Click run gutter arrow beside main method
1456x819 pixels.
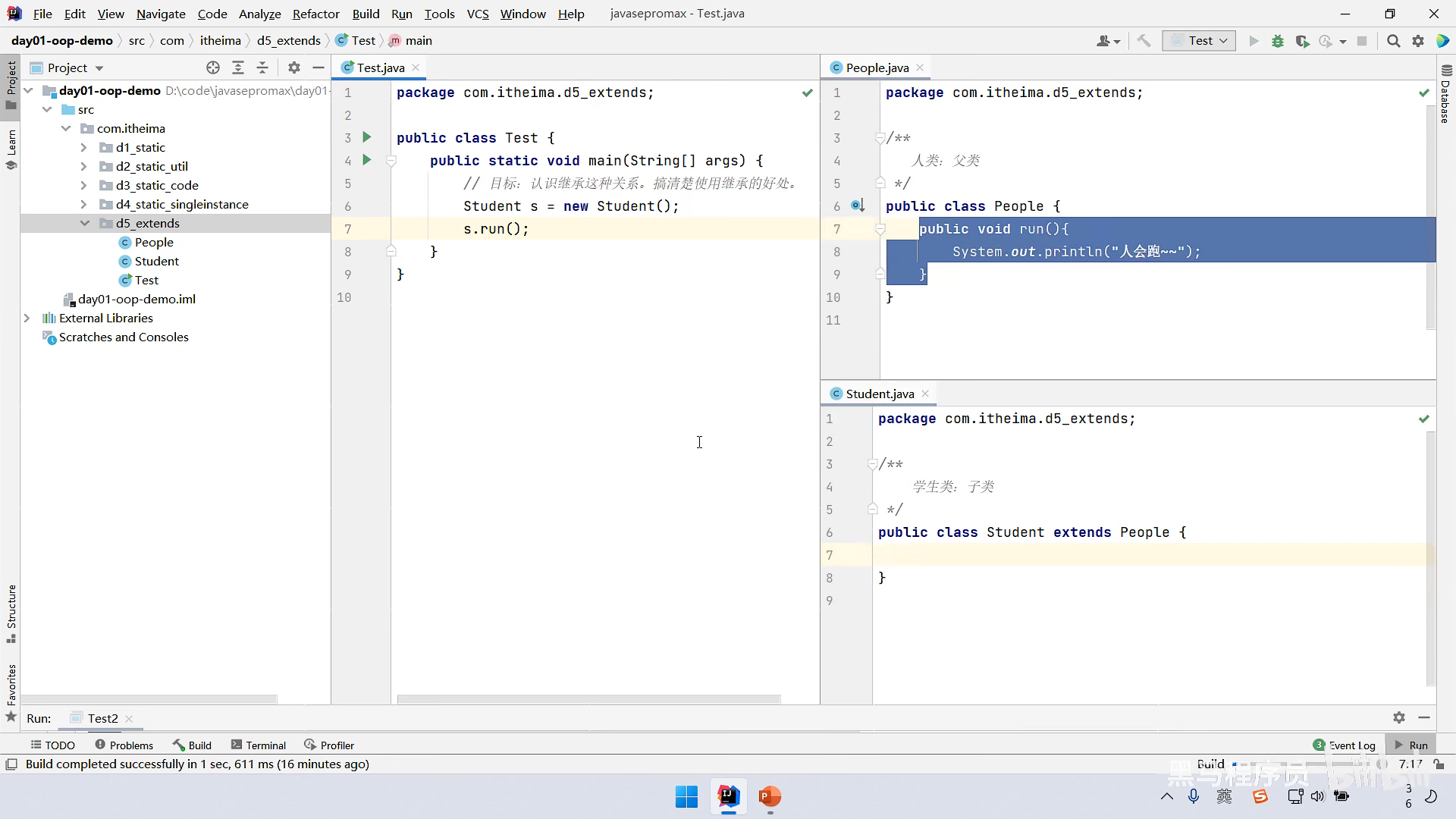367,160
